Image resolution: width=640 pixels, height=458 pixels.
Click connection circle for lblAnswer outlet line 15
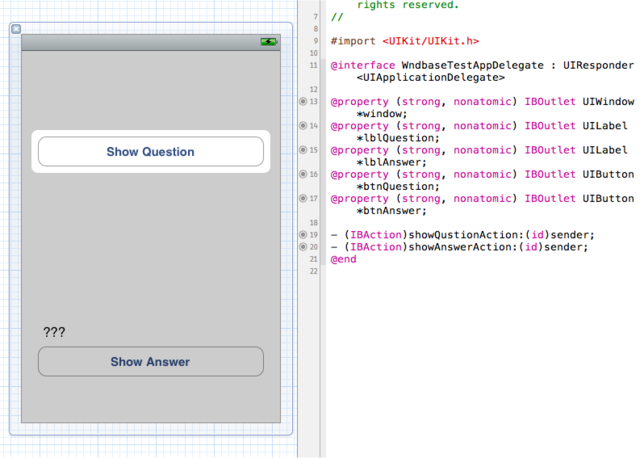tap(303, 150)
